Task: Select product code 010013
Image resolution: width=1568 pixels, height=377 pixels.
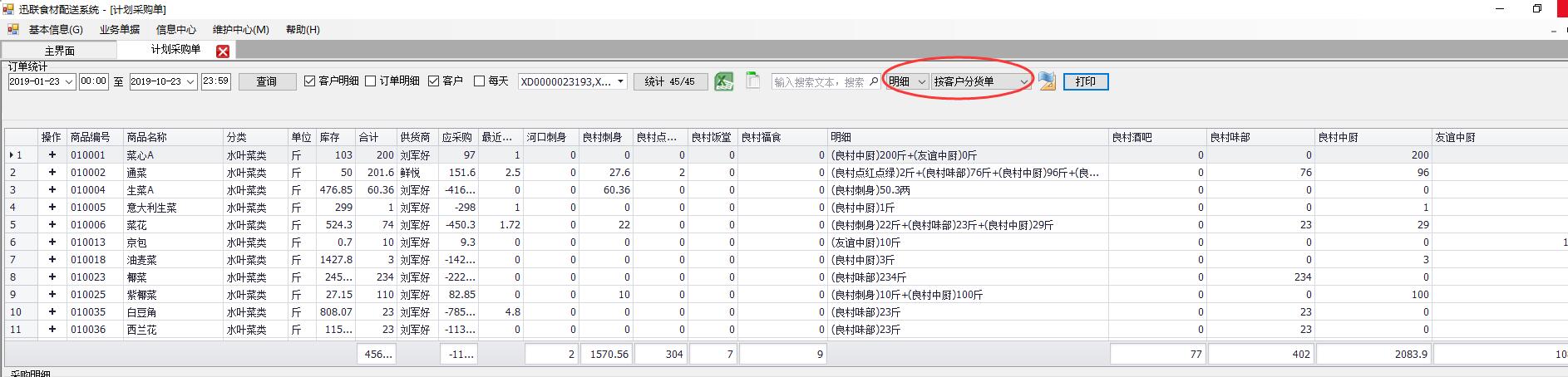Action: (x=95, y=242)
